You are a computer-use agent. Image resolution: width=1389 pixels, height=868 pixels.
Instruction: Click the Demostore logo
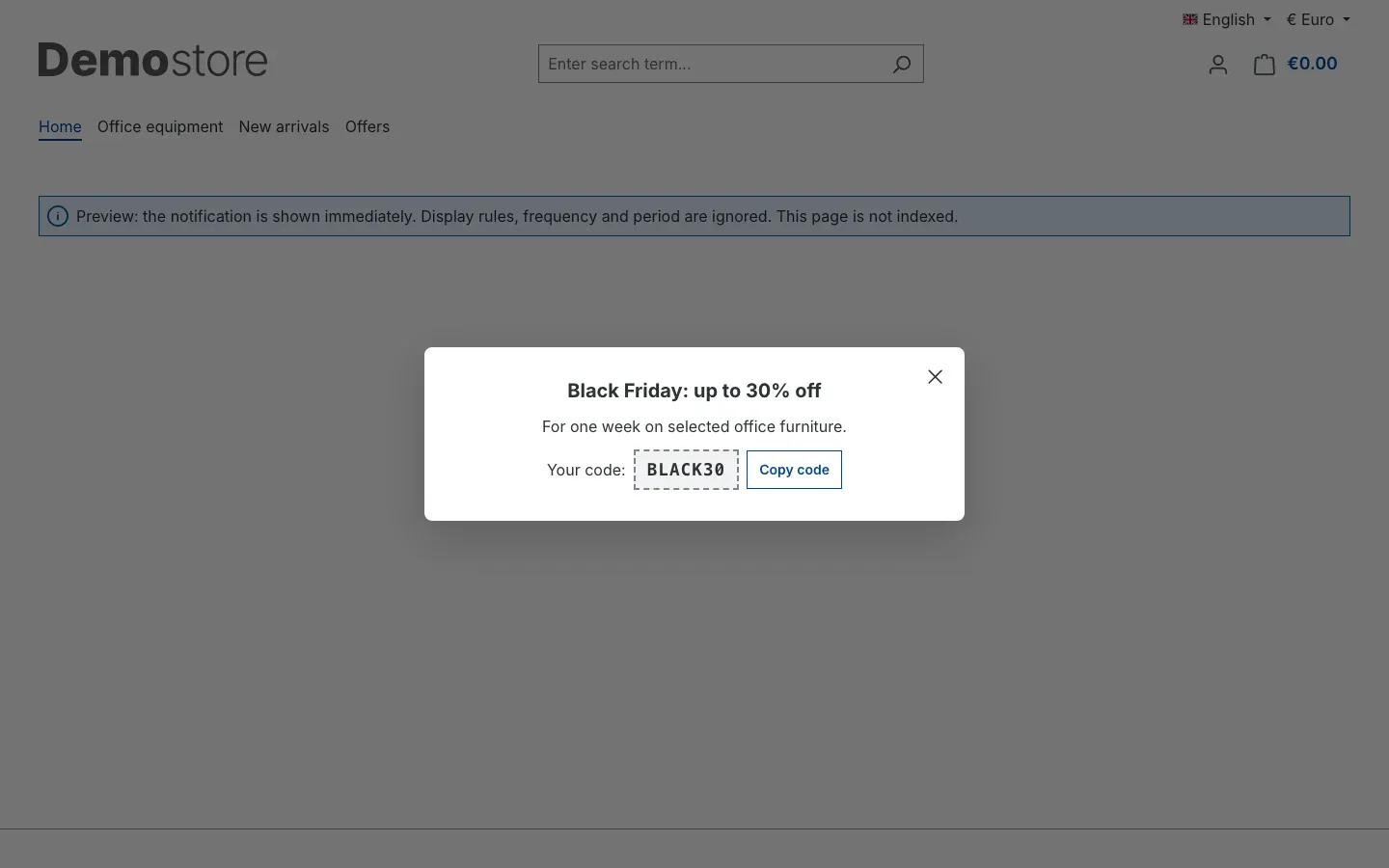pyautogui.click(x=153, y=60)
